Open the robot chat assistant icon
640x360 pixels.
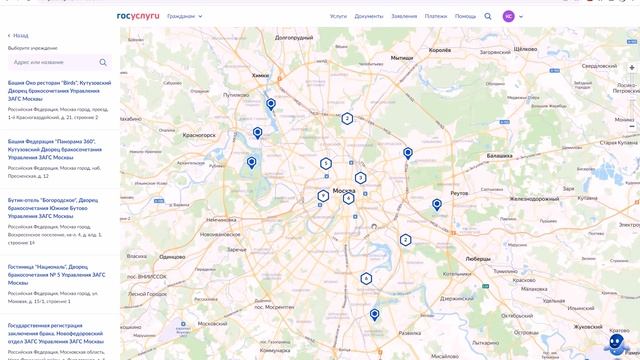coord(616,345)
